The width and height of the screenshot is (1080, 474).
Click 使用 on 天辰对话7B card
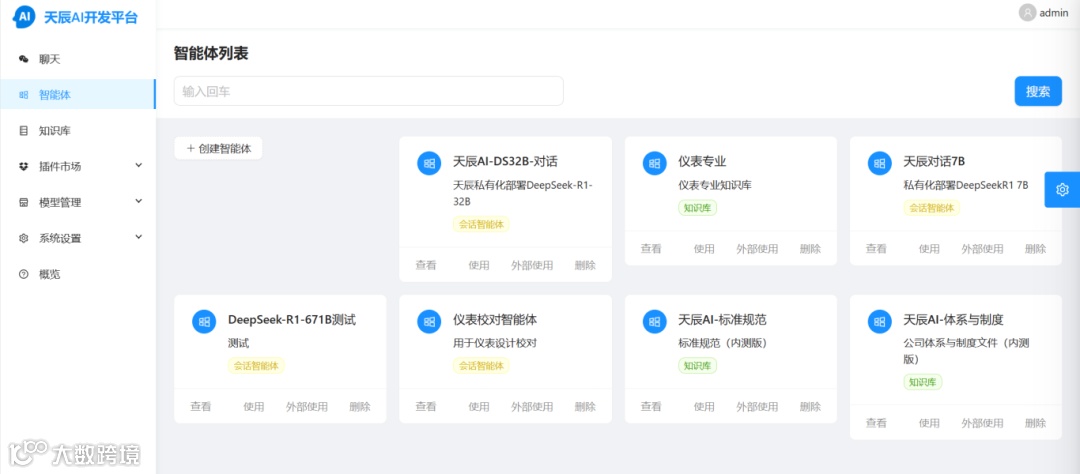[929, 249]
